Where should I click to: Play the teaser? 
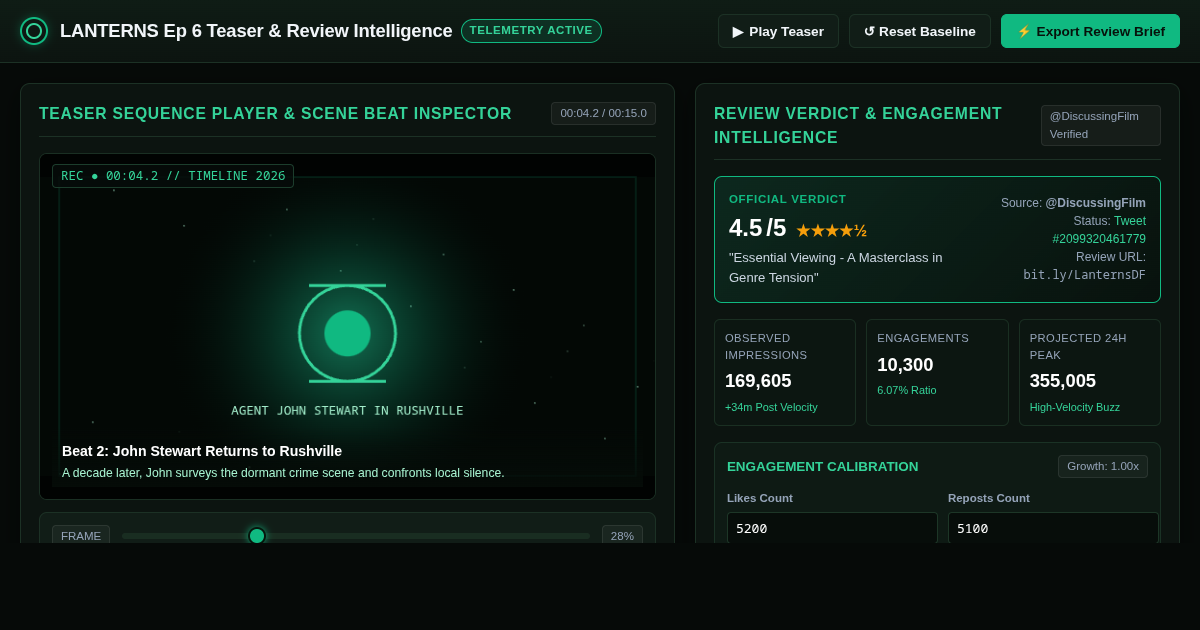click(x=778, y=31)
